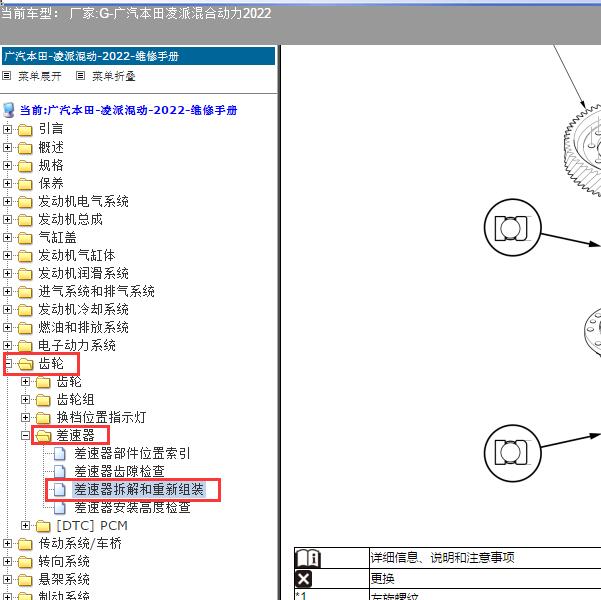Click the folder icon for 保养
The width and height of the screenshot is (601, 600).
click(x=25, y=184)
